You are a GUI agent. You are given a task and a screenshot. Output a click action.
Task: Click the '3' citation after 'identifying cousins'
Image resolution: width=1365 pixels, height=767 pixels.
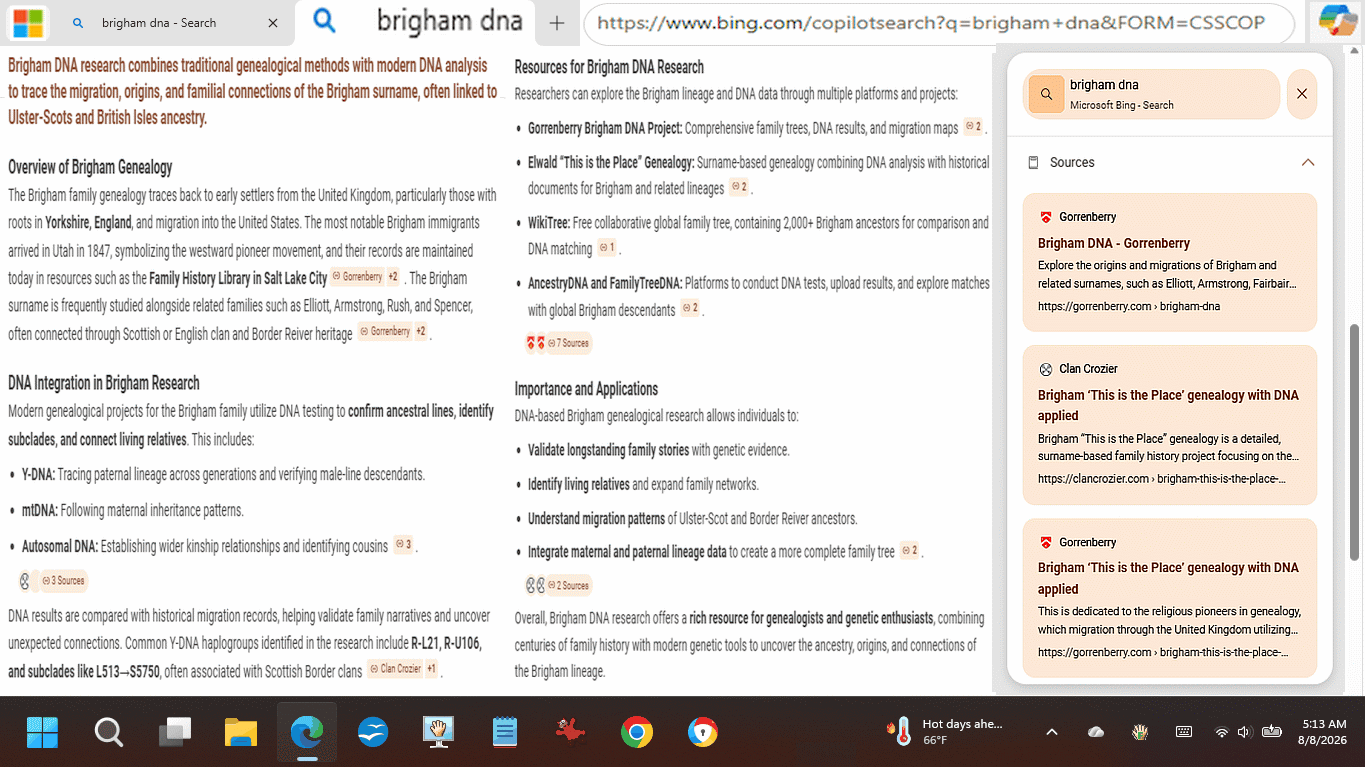[x=403, y=545]
